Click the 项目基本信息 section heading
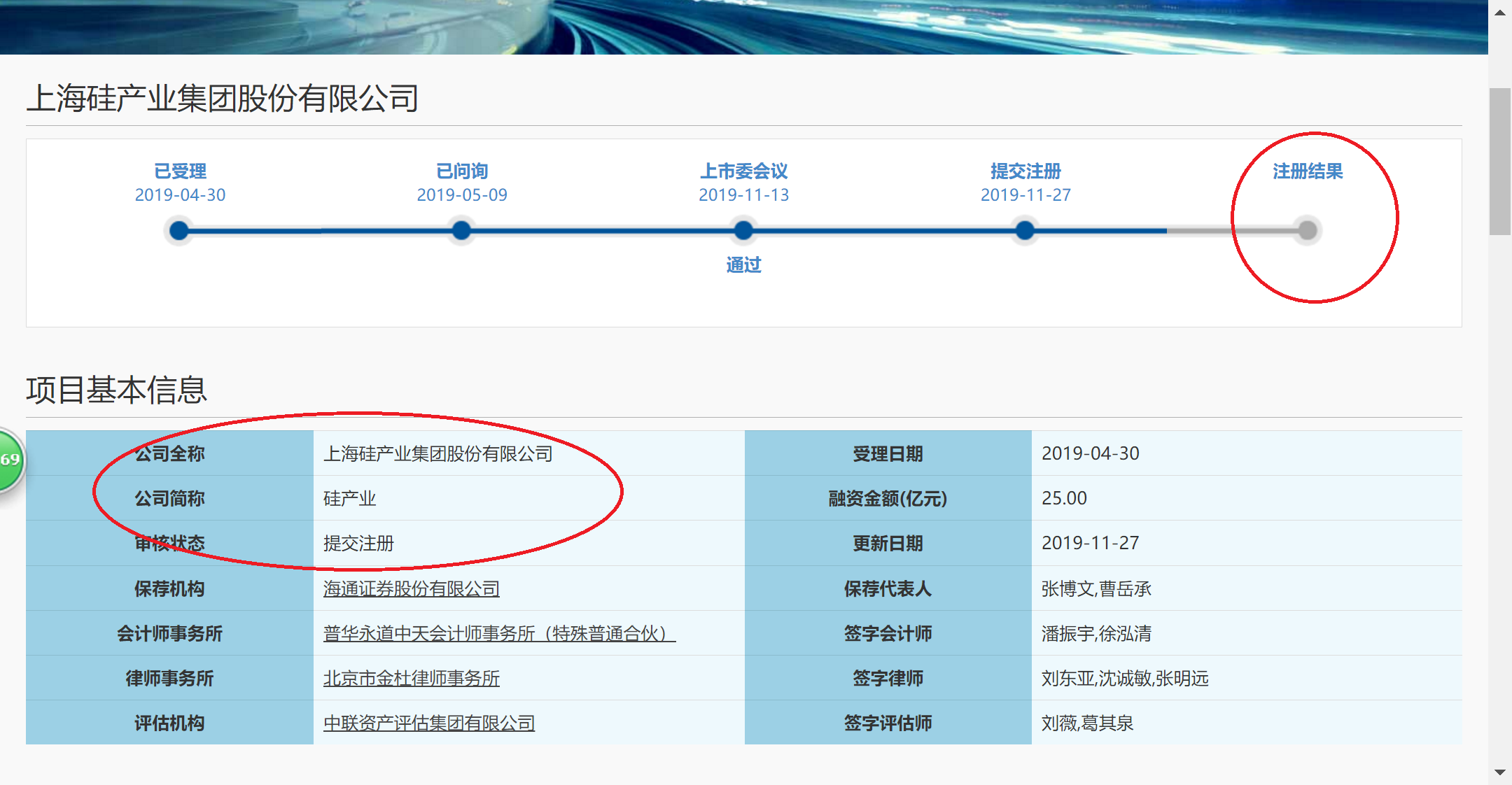 coord(117,390)
